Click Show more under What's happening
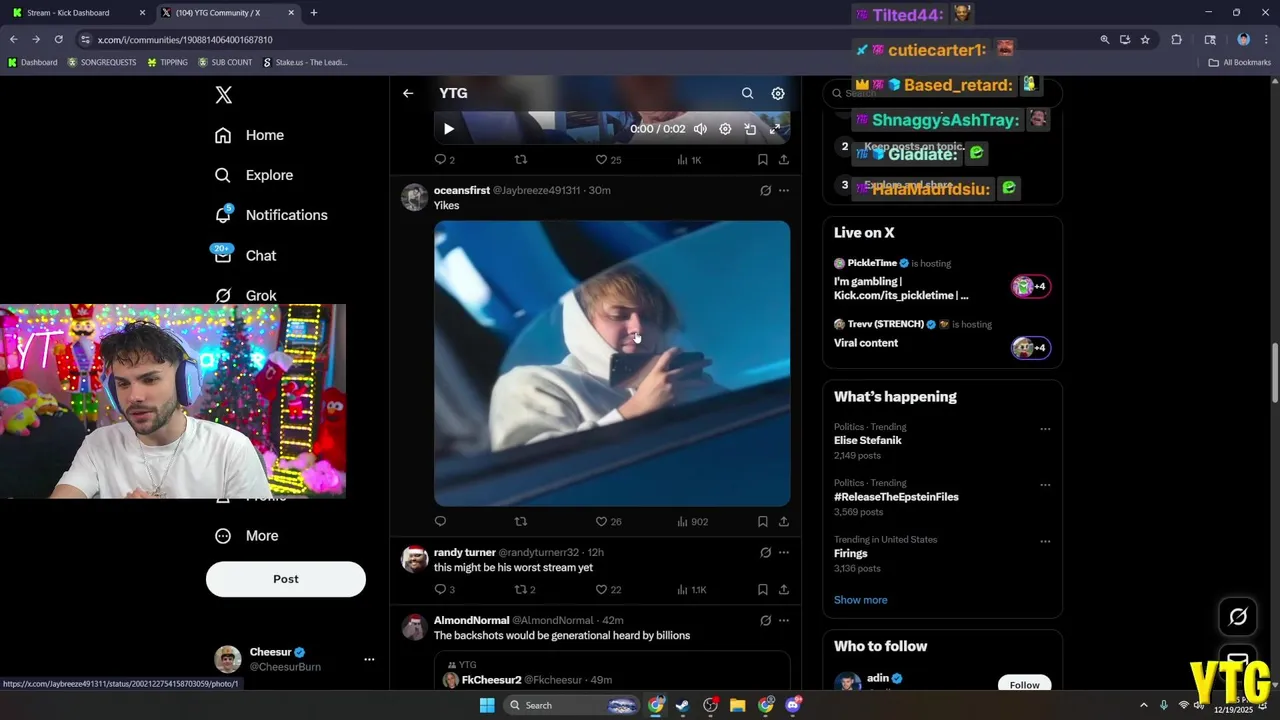The image size is (1280, 720). (861, 600)
